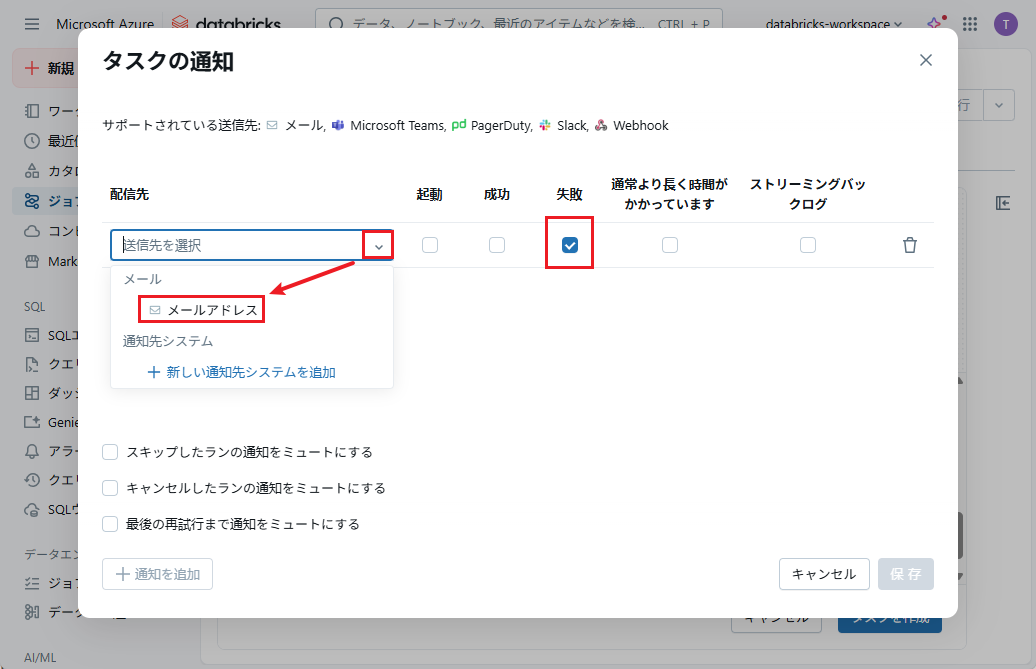Open the run button dropdown chevron
The image size is (1036, 669).
tap(998, 105)
